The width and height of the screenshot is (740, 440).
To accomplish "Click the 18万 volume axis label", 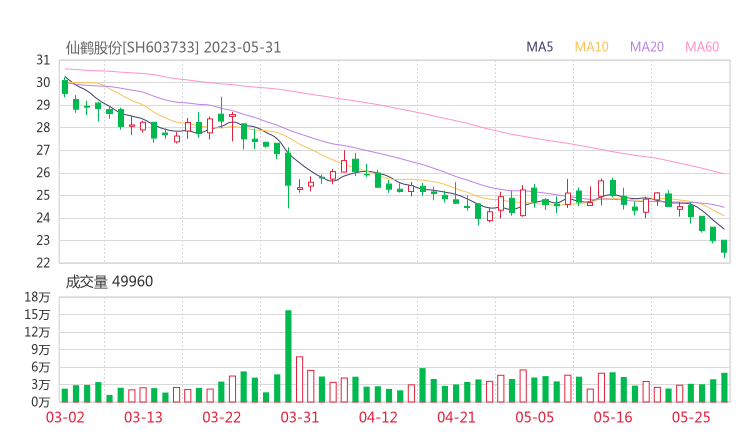I will point(38,297).
